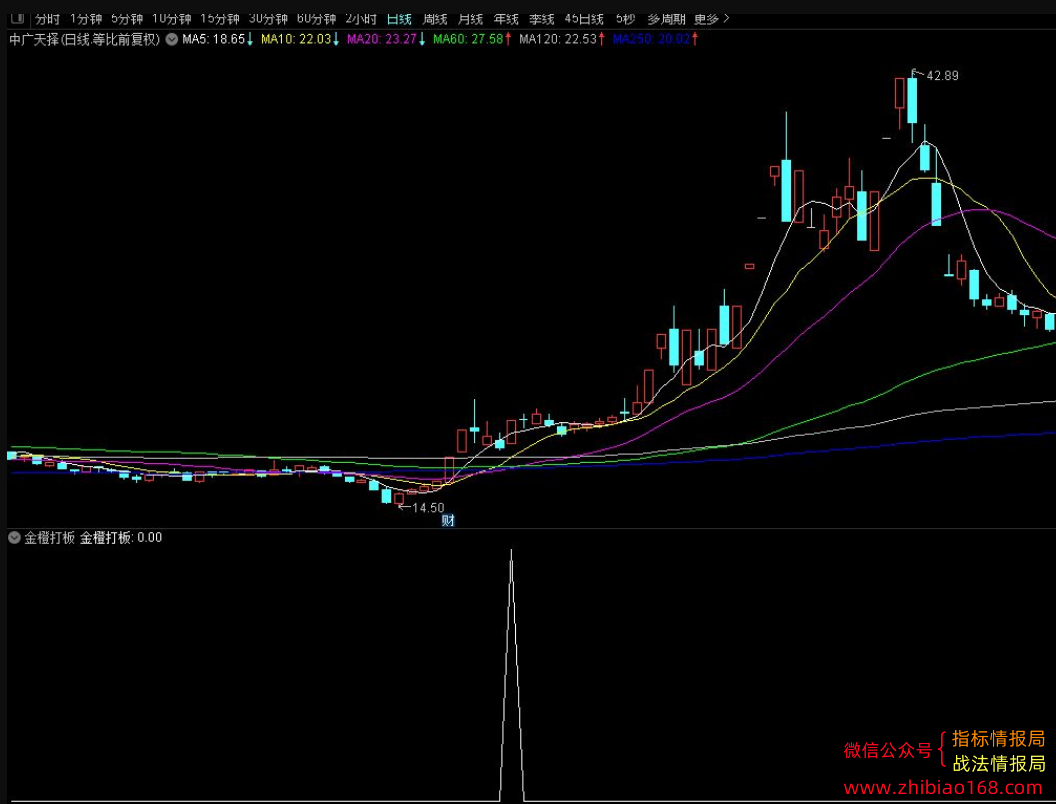The width and height of the screenshot is (1056, 804).
Task: Open the dropdown circle beside the stock title
Action: [172, 39]
